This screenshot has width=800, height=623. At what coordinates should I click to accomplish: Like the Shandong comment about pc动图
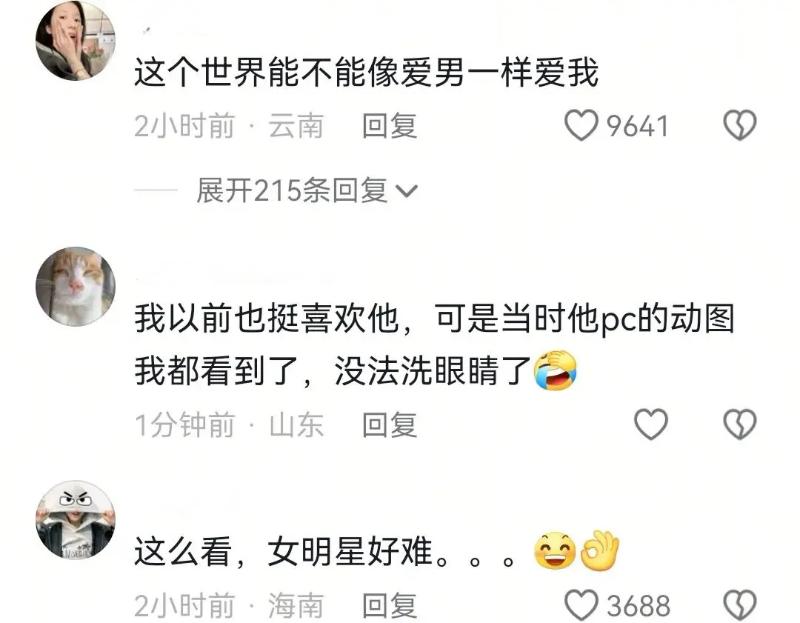(651, 424)
